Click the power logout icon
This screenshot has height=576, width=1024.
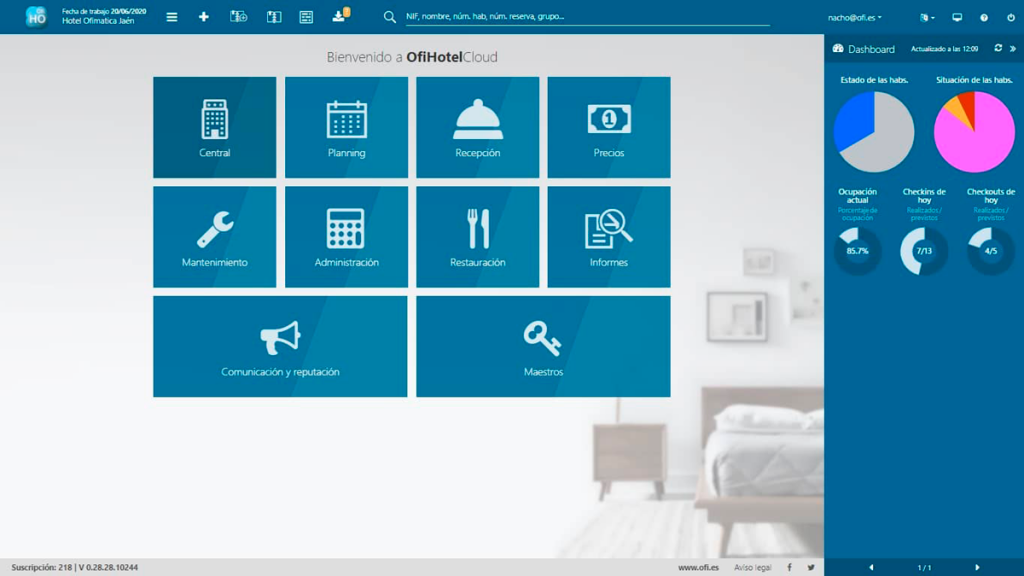click(x=1011, y=18)
